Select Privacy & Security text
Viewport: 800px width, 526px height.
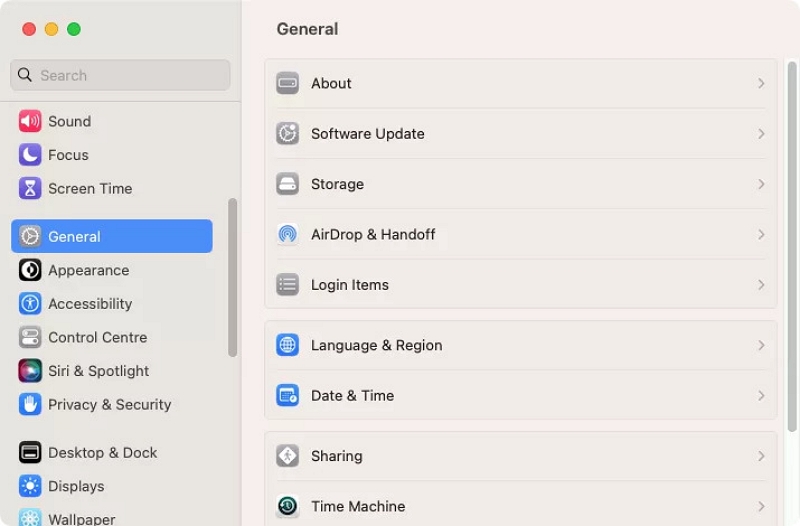(x=110, y=405)
